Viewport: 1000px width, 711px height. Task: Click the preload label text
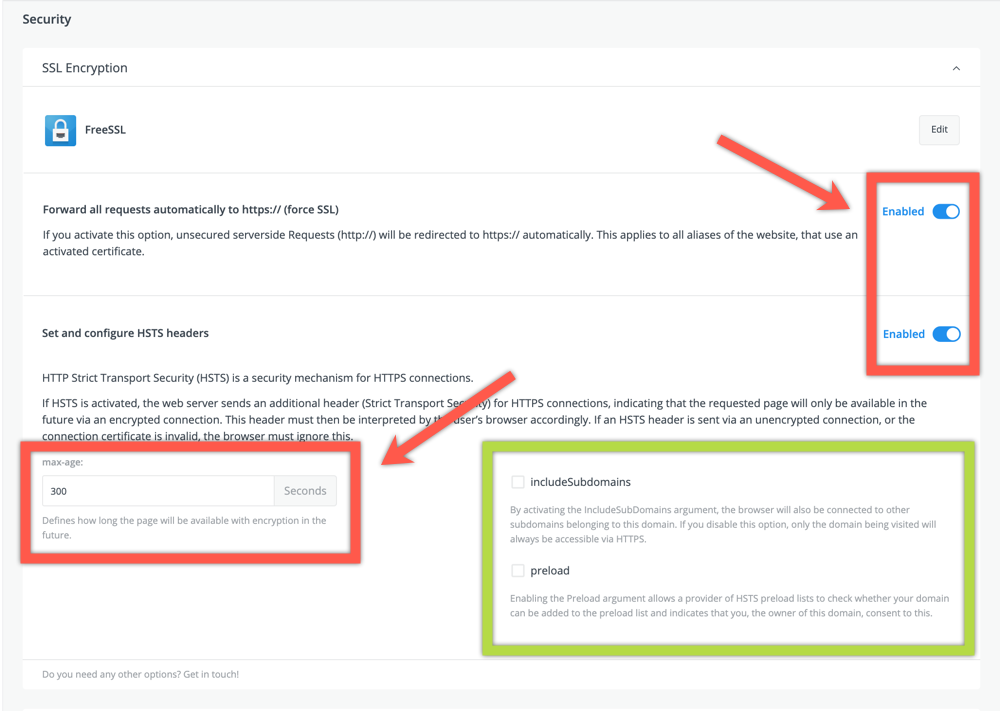(550, 571)
